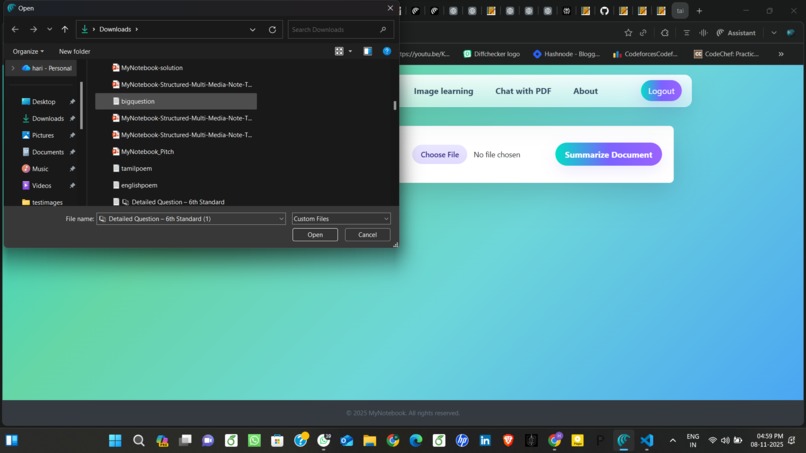This screenshot has width=806, height=453.
Task: Expand the chevron next to Assistant
Action: (x=774, y=32)
